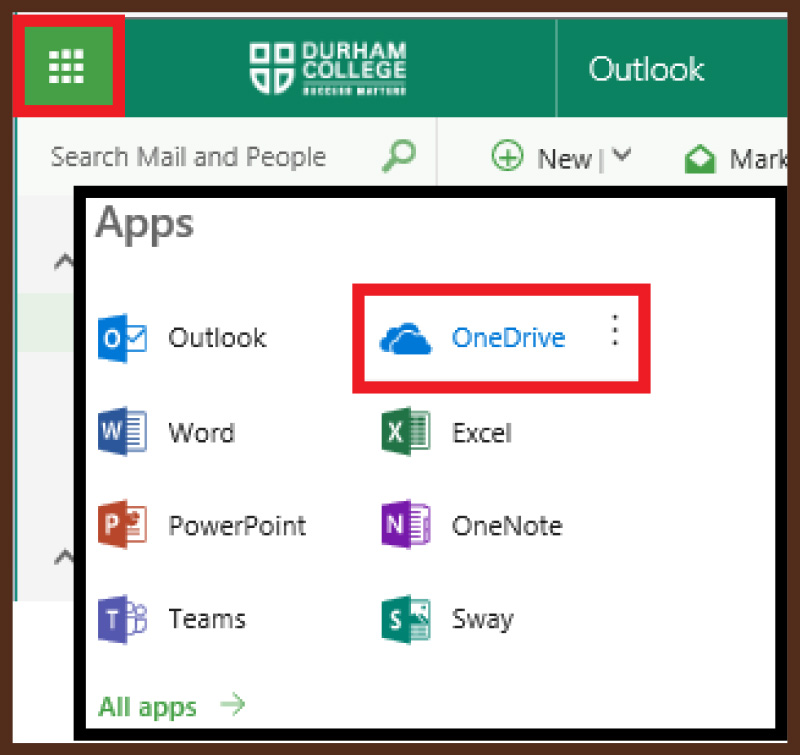Screen dimensions: 800x755
Task: Click the green New plus icon
Action: [x=508, y=157]
